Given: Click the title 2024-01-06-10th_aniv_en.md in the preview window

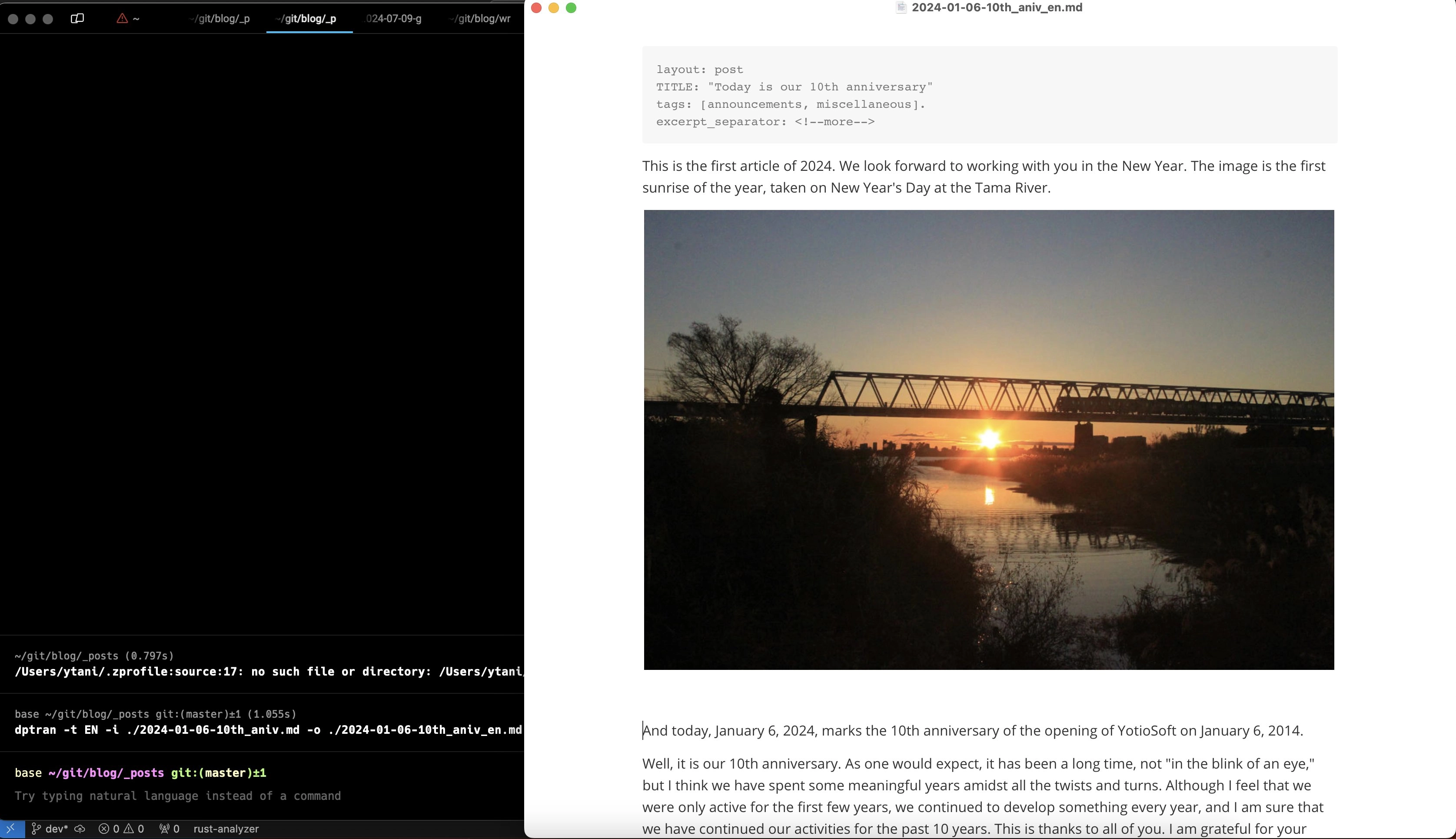Looking at the screenshot, I should [x=997, y=7].
